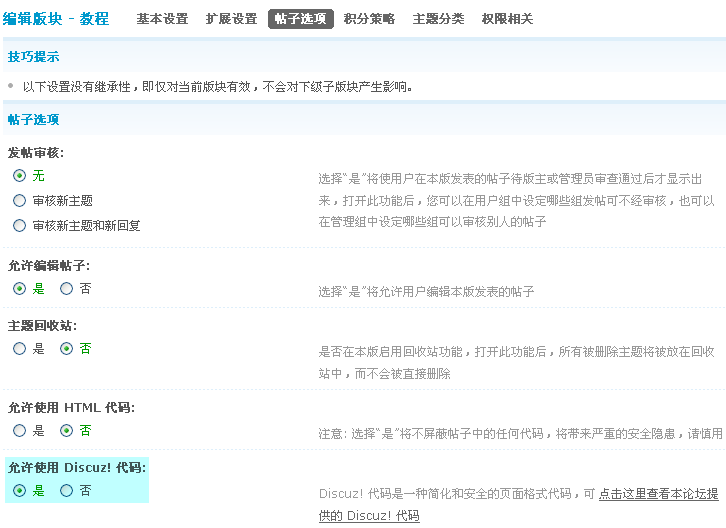Set 允许编辑帖子 to 是
This screenshot has width=726, height=528.
tap(20, 289)
